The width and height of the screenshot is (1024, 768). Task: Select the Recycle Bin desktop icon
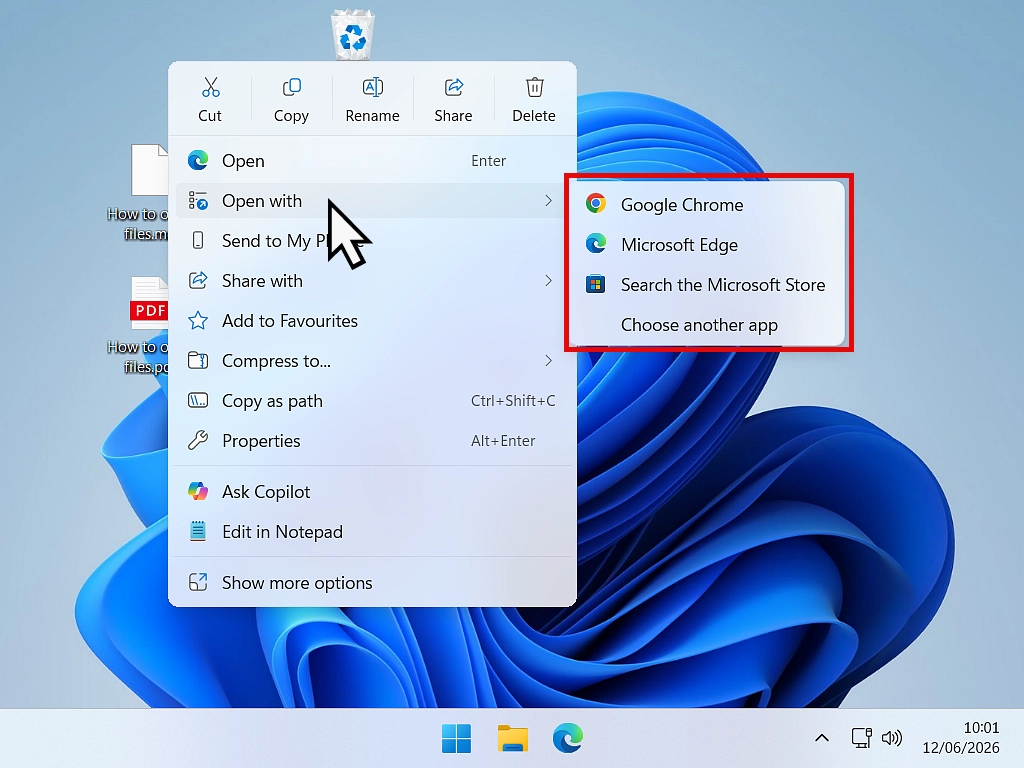[x=353, y=35]
